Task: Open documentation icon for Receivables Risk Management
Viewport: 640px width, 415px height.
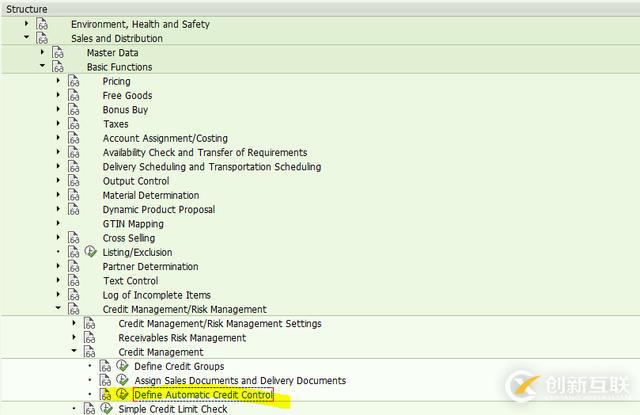Action: coord(89,338)
